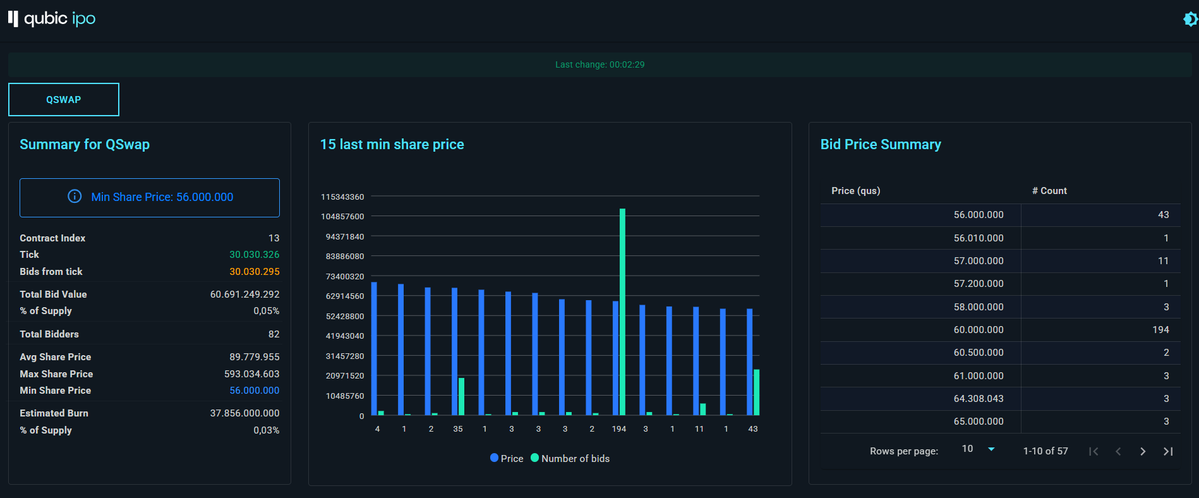Go to the previous page of bids

[1118, 451]
